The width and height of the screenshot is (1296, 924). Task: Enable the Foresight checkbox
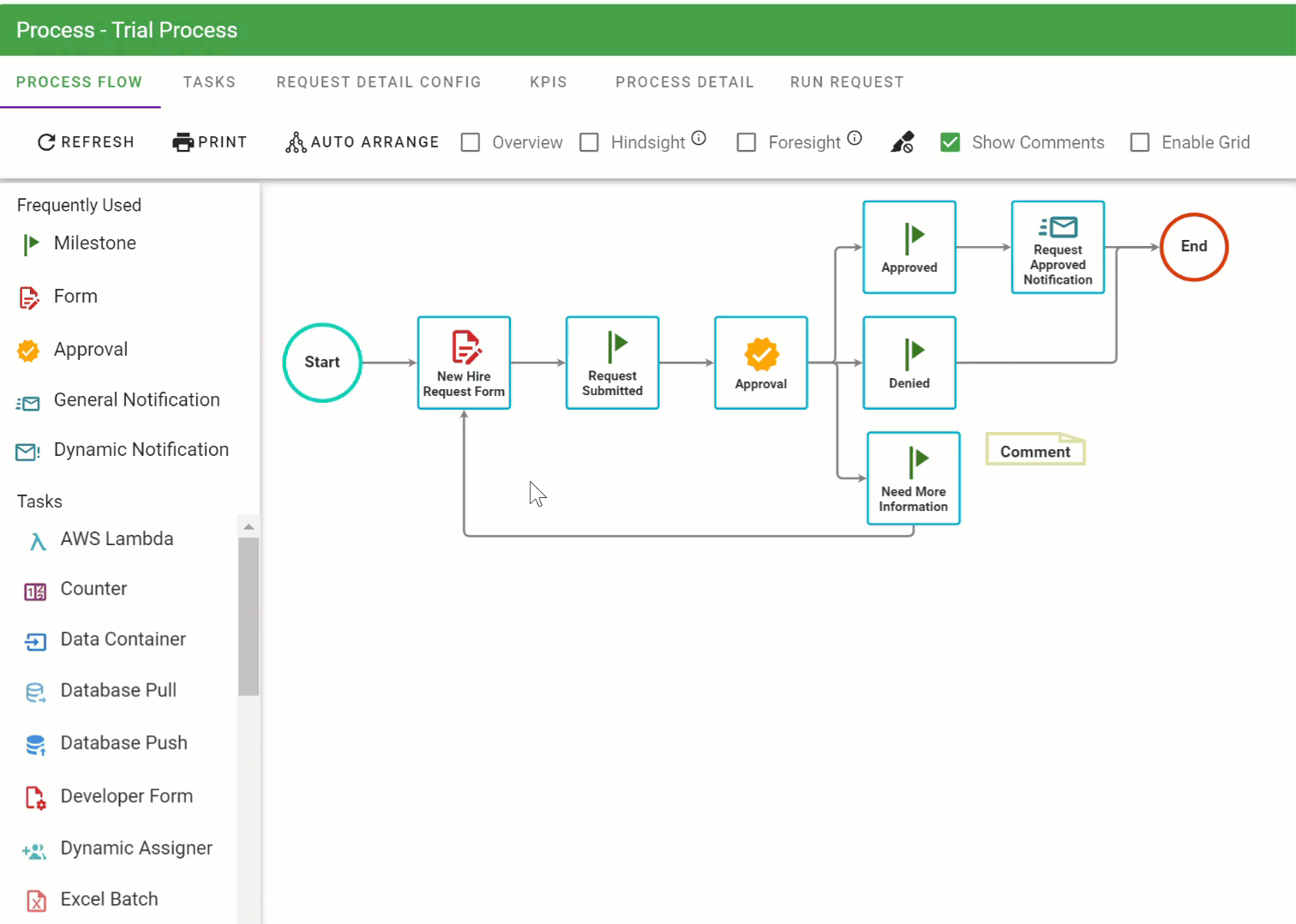click(747, 142)
